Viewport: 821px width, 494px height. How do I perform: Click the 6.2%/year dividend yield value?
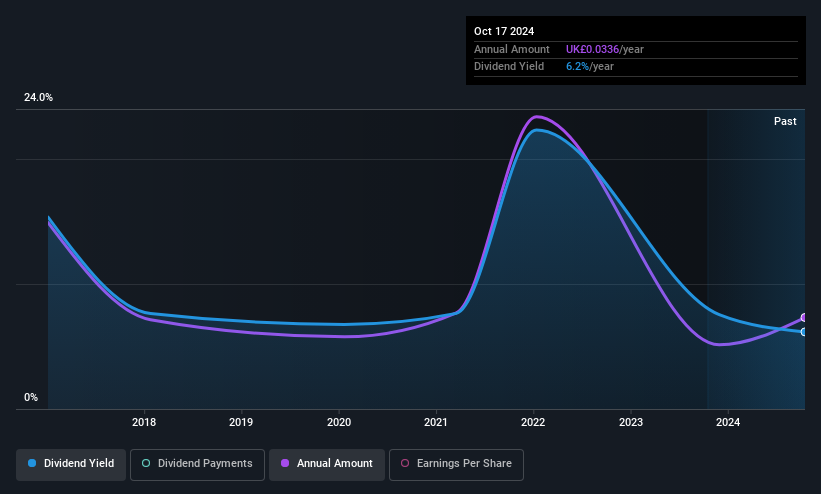590,67
